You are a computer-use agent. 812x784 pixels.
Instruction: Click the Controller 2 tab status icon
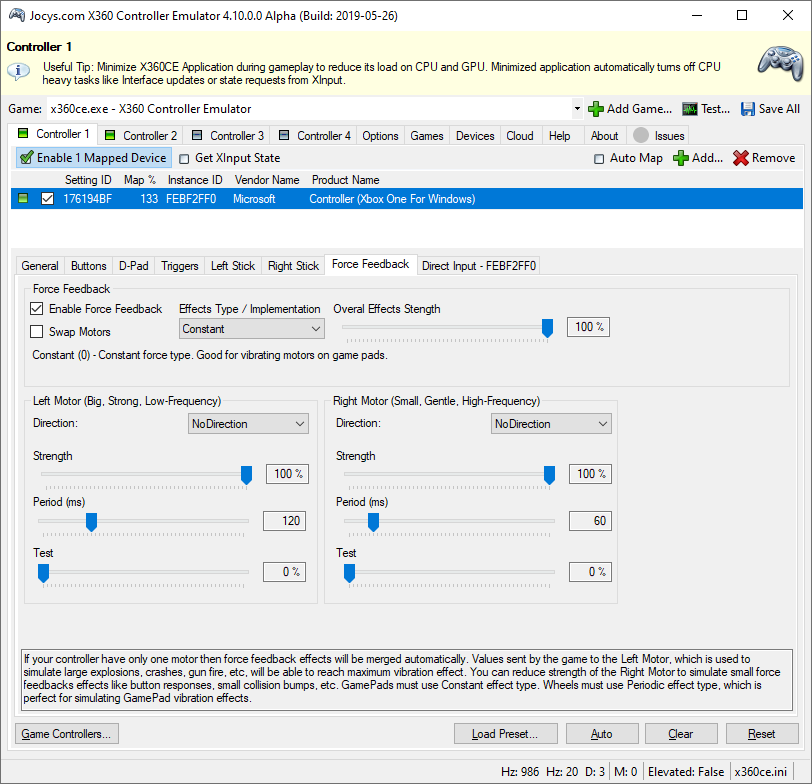pos(110,135)
